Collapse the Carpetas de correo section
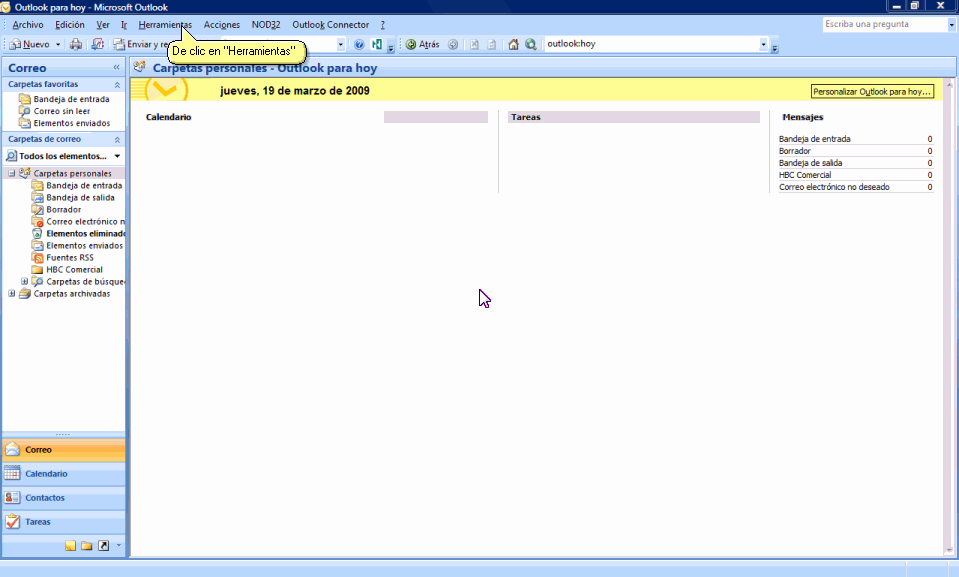Screen dimensions: 959x577 (117, 140)
